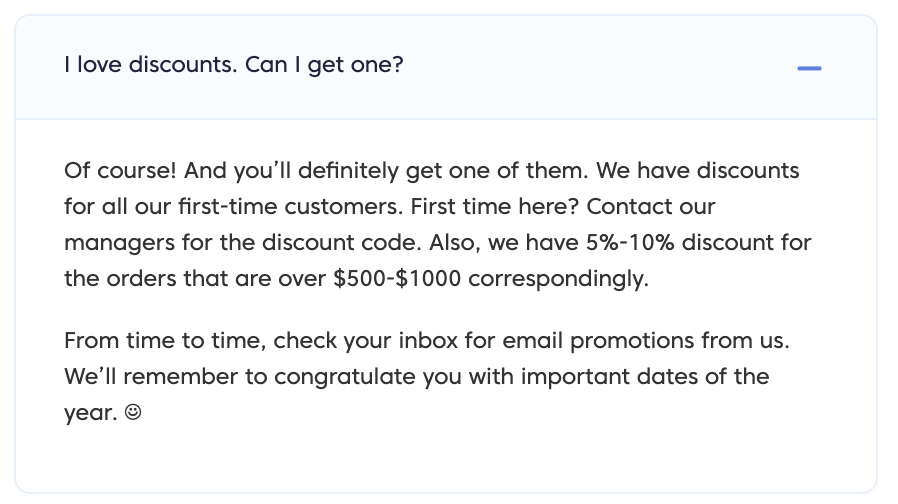898x504 pixels.
Task: Click the word 'correspondingly'
Action: coord(556,280)
